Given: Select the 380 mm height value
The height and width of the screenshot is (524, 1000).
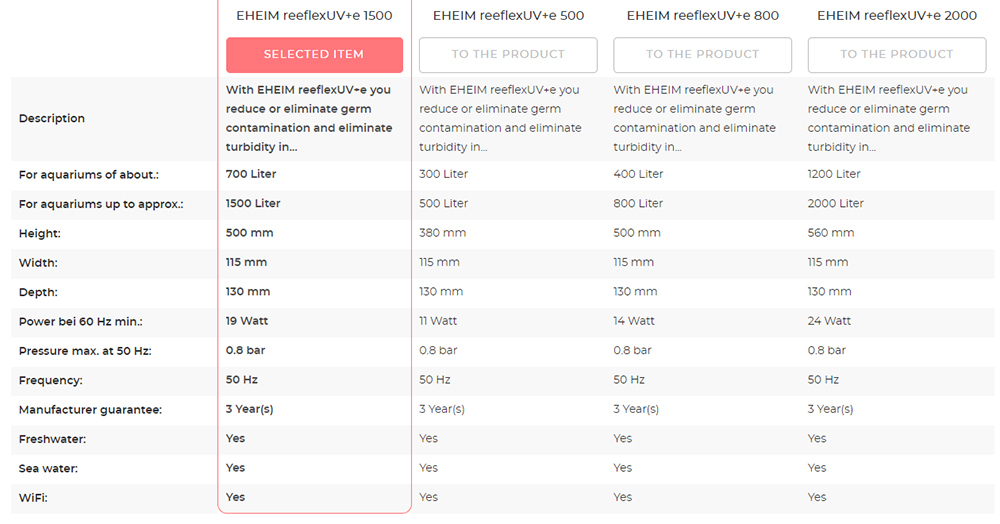Looking at the screenshot, I should 442,233.
